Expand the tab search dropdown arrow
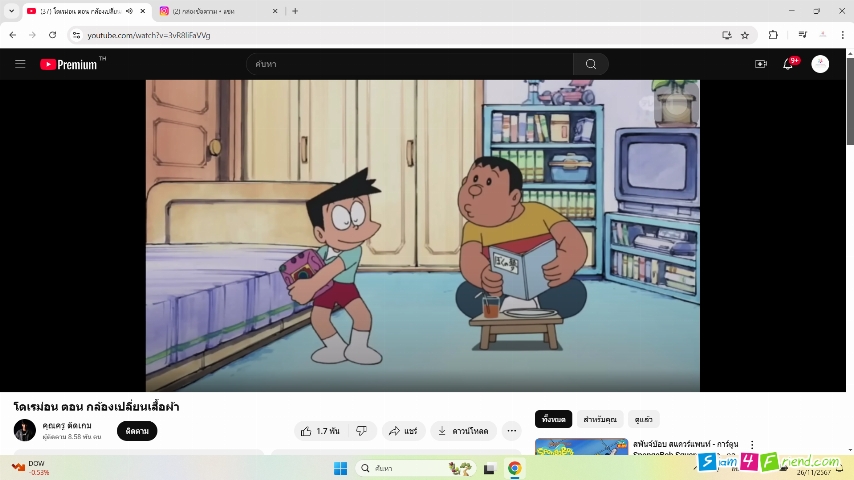 pyautogui.click(x=11, y=11)
